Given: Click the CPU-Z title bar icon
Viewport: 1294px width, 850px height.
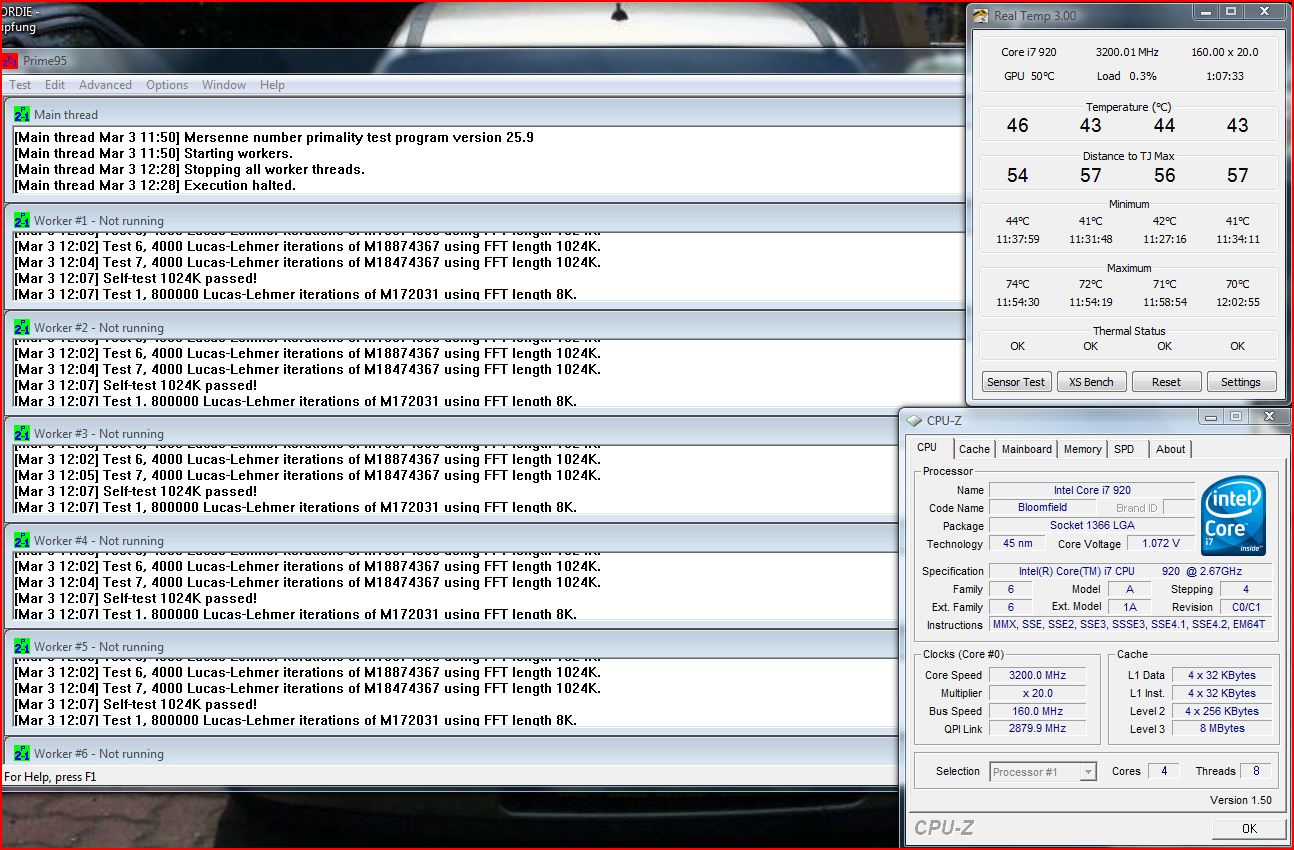Looking at the screenshot, I should (x=914, y=420).
